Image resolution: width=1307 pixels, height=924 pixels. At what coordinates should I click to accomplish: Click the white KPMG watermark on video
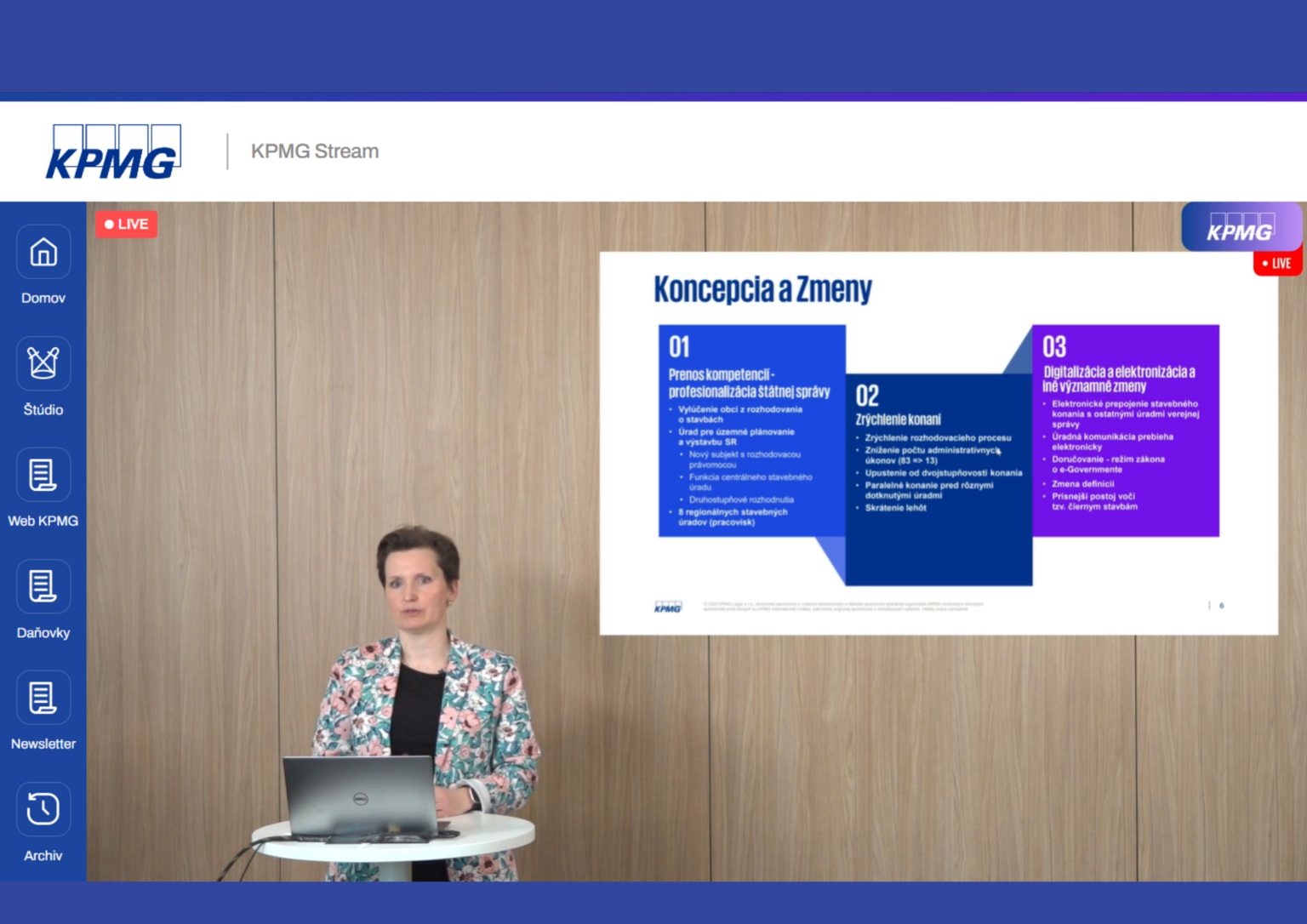(x=1240, y=228)
